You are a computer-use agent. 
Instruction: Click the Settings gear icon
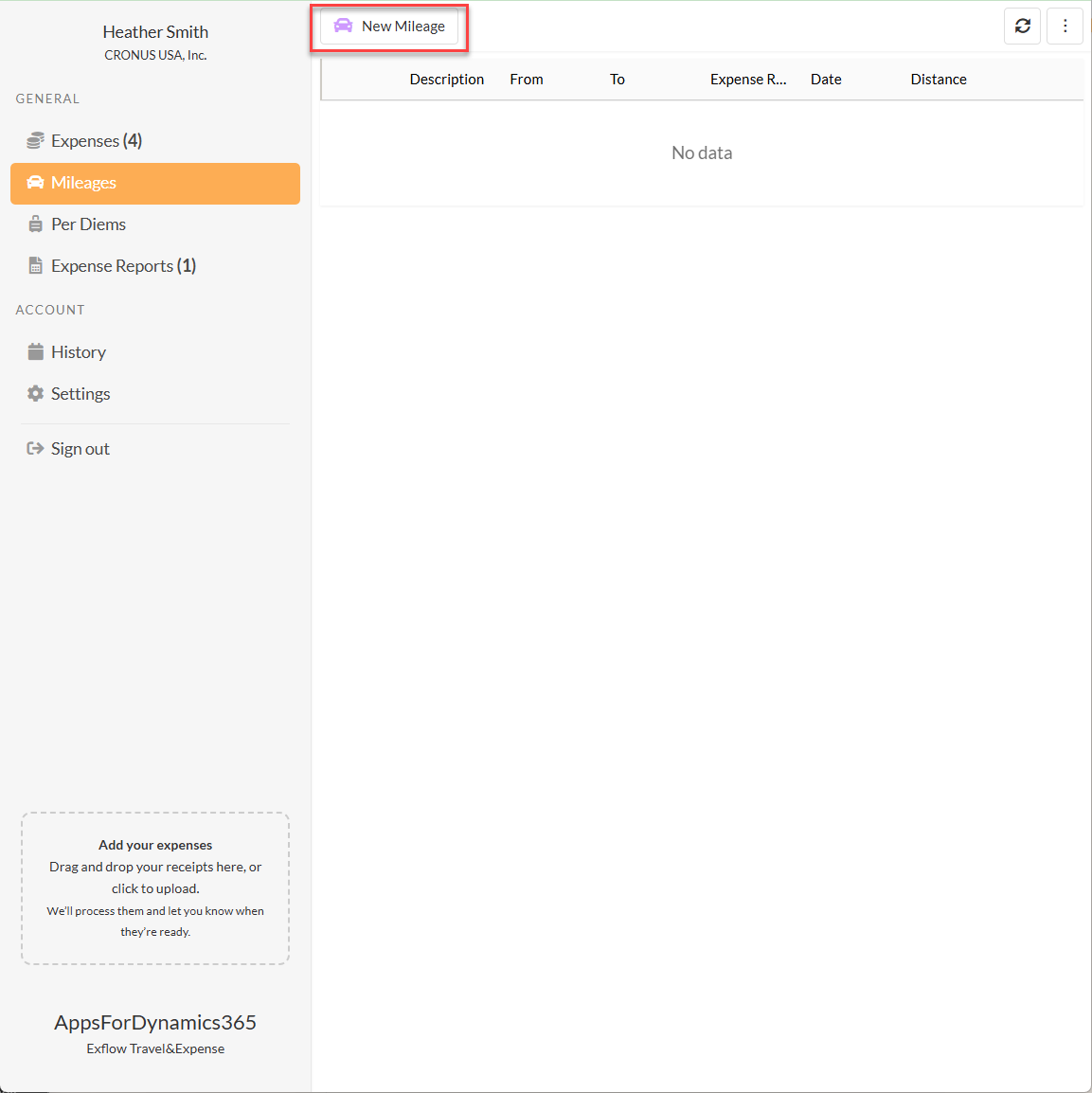coord(35,394)
